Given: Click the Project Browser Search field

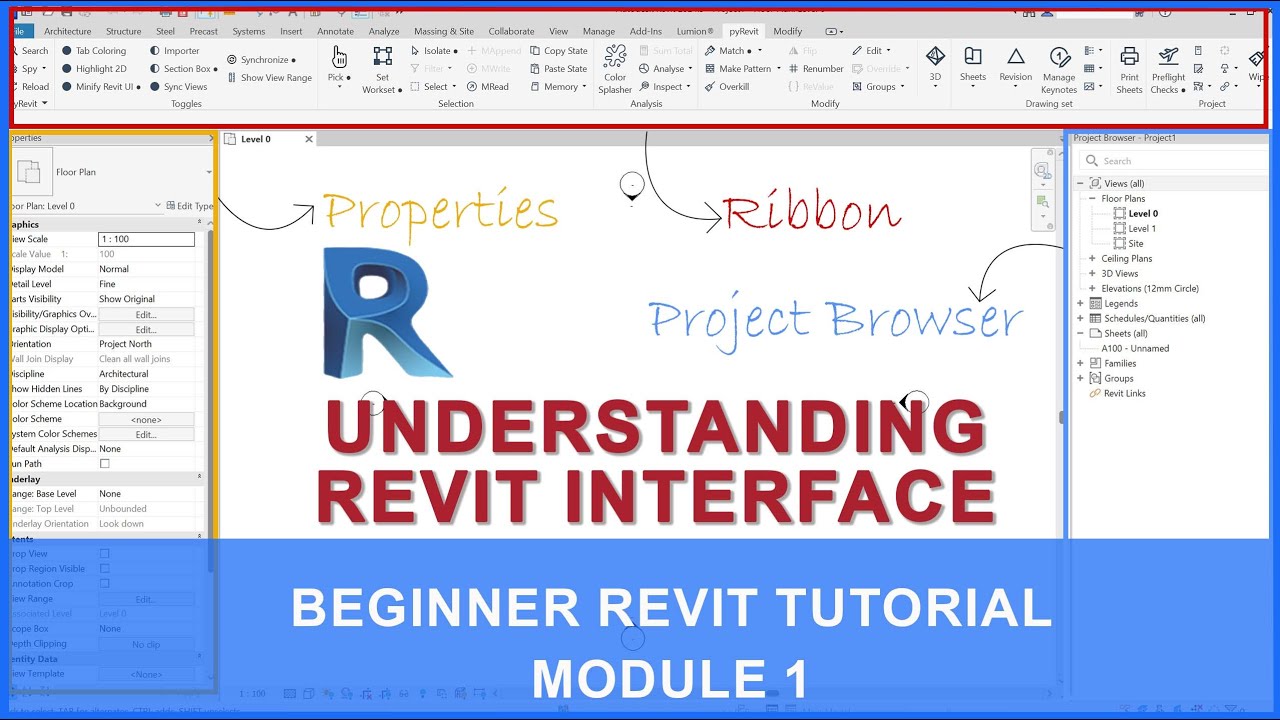Looking at the screenshot, I should pyautogui.click(x=1174, y=161).
